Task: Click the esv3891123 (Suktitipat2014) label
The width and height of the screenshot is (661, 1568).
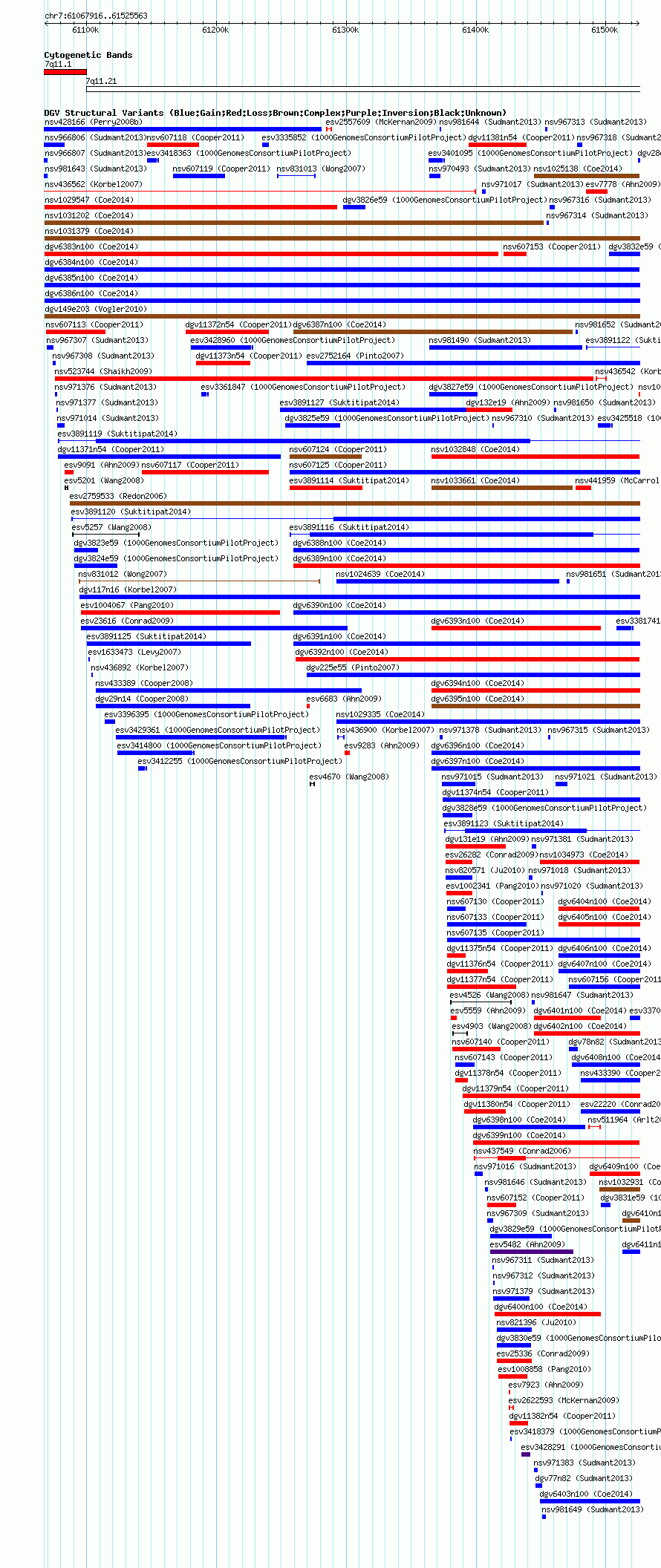Action: 504,823
